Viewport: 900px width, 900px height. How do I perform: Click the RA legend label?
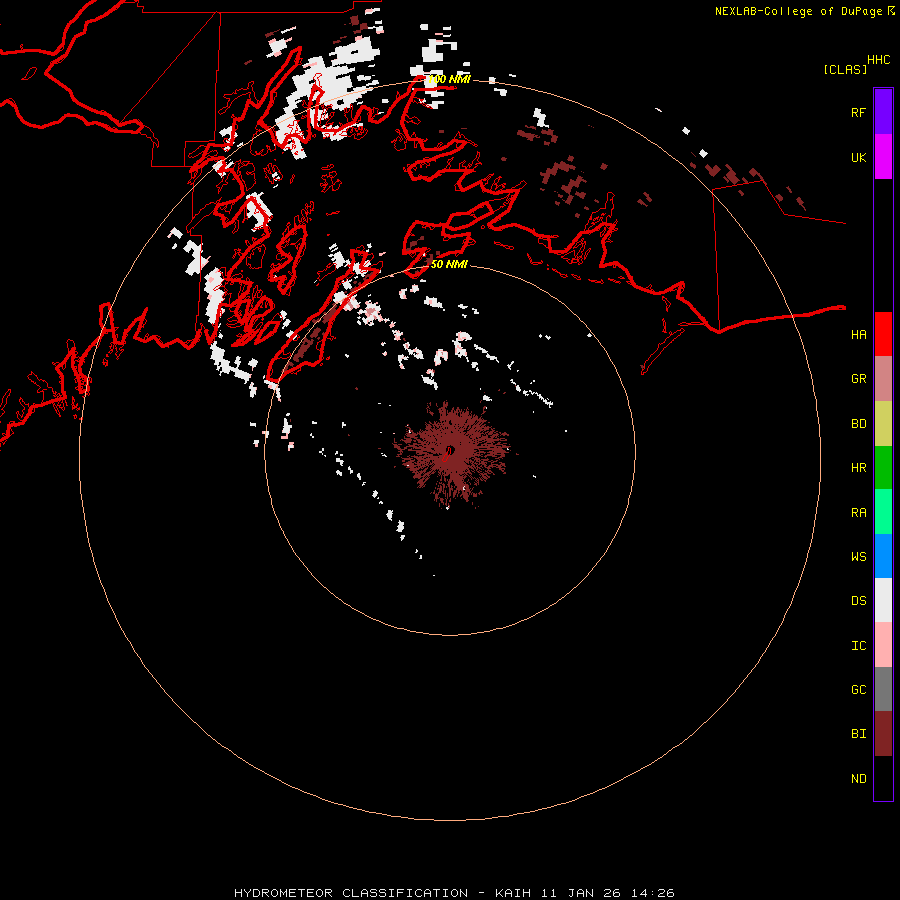tap(858, 513)
